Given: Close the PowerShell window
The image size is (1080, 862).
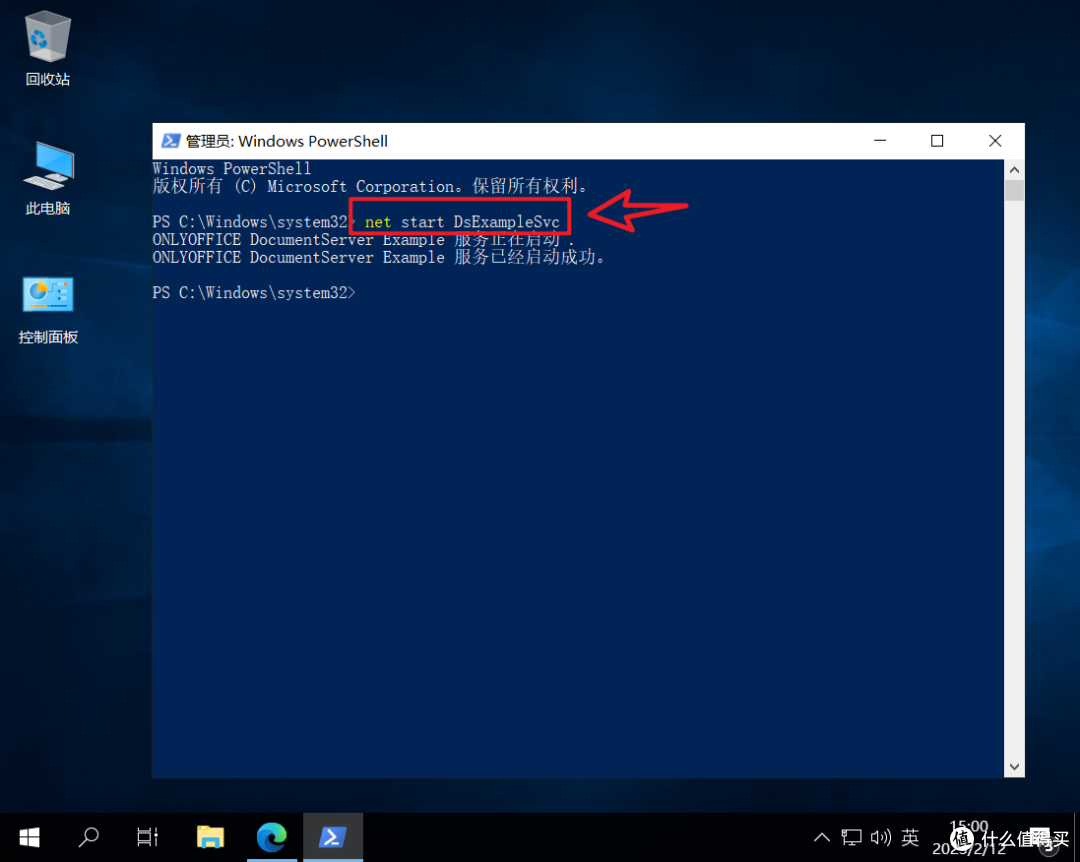Looking at the screenshot, I should [x=995, y=141].
